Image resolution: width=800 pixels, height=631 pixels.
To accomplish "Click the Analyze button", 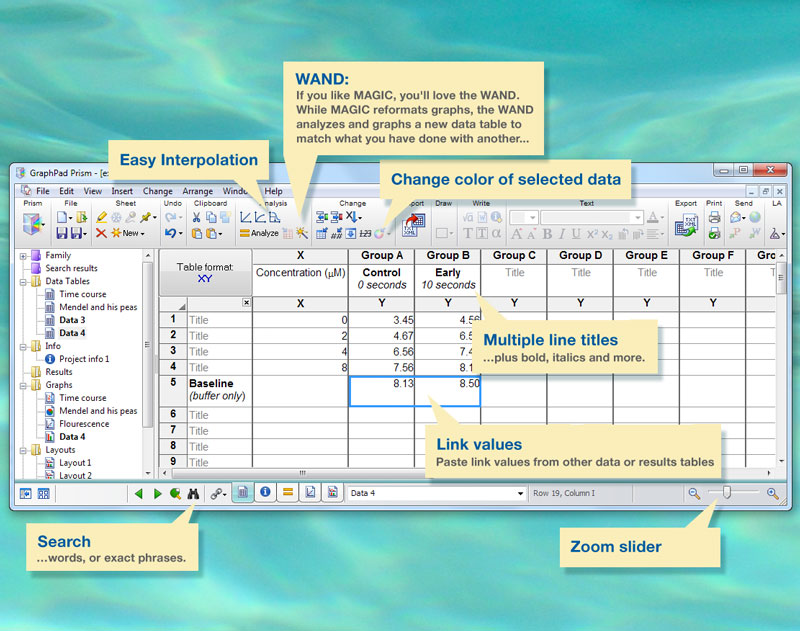I will (x=259, y=233).
